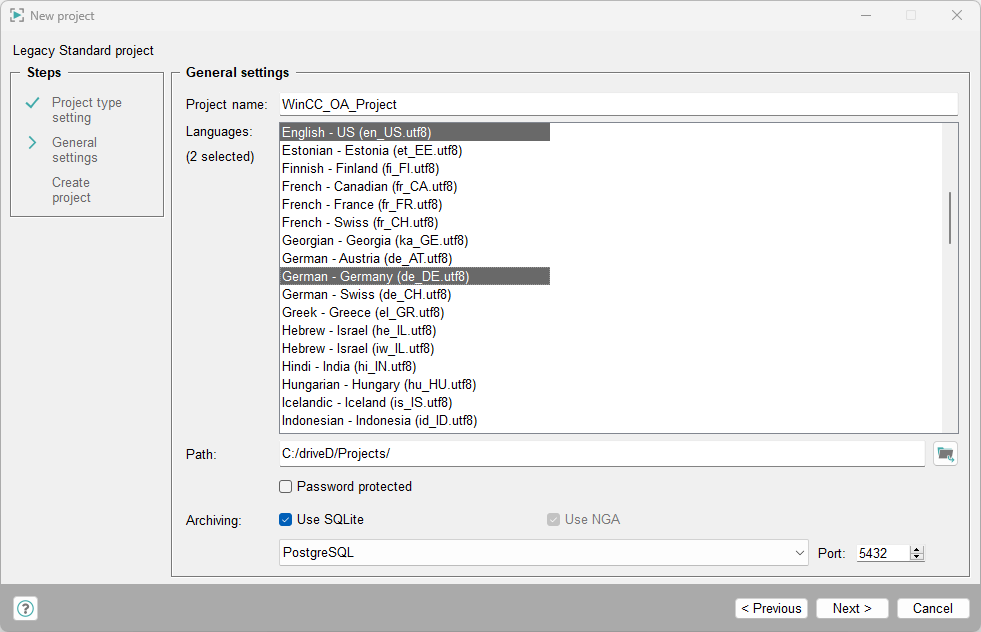This screenshot has width=981, height=632.
Task: Cancel the new project wizard
Action: (x=932, y=608)
